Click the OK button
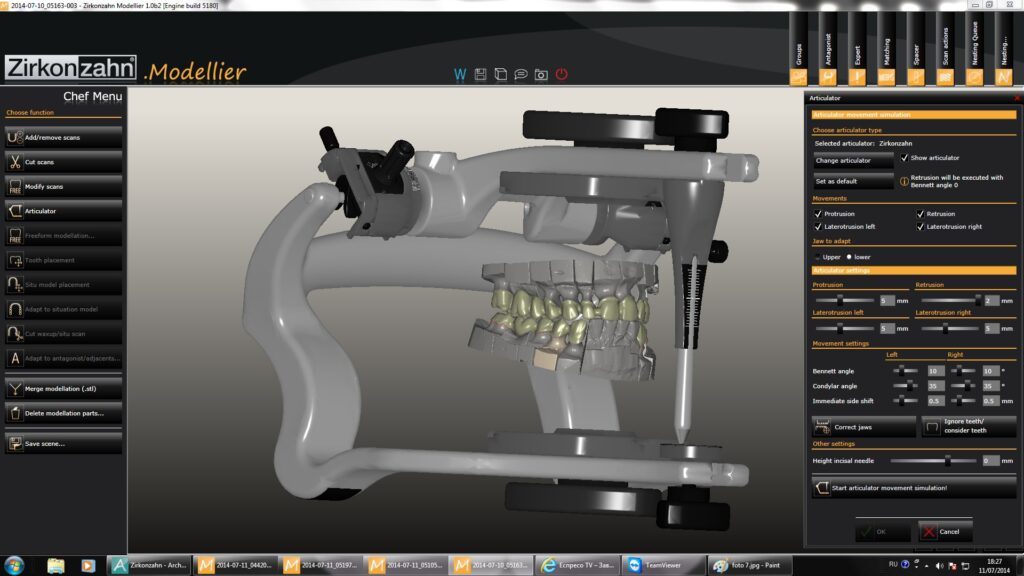The width and height of the screenshot is (1024, 576). click(882, 532)
